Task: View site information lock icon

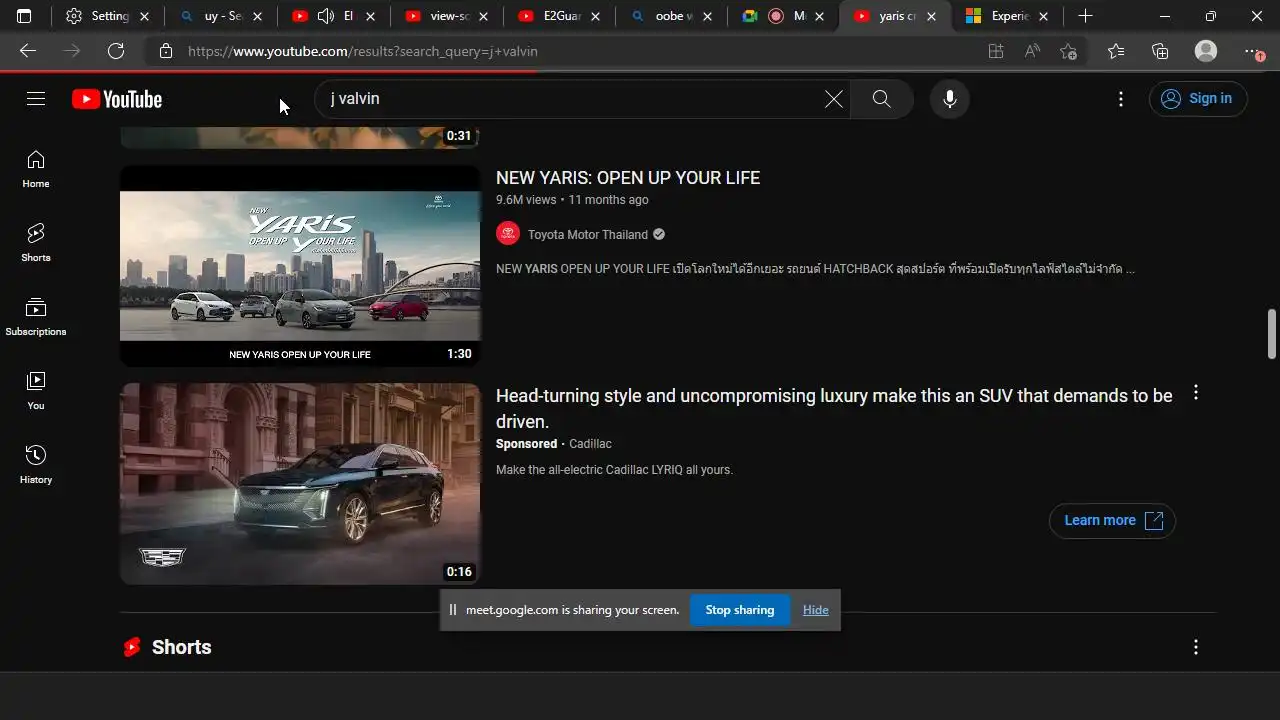Action: click(x=166, y=51)
